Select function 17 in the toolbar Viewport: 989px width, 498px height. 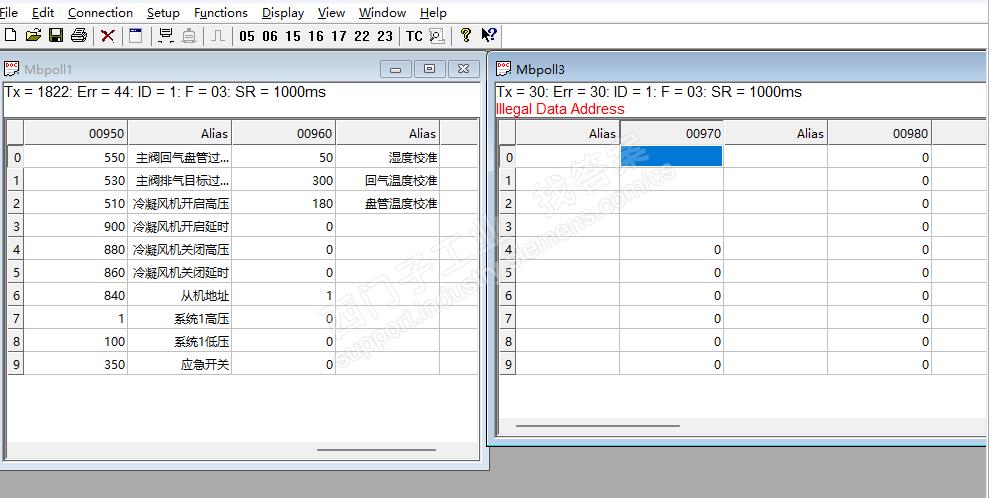(x=339, y=36)
